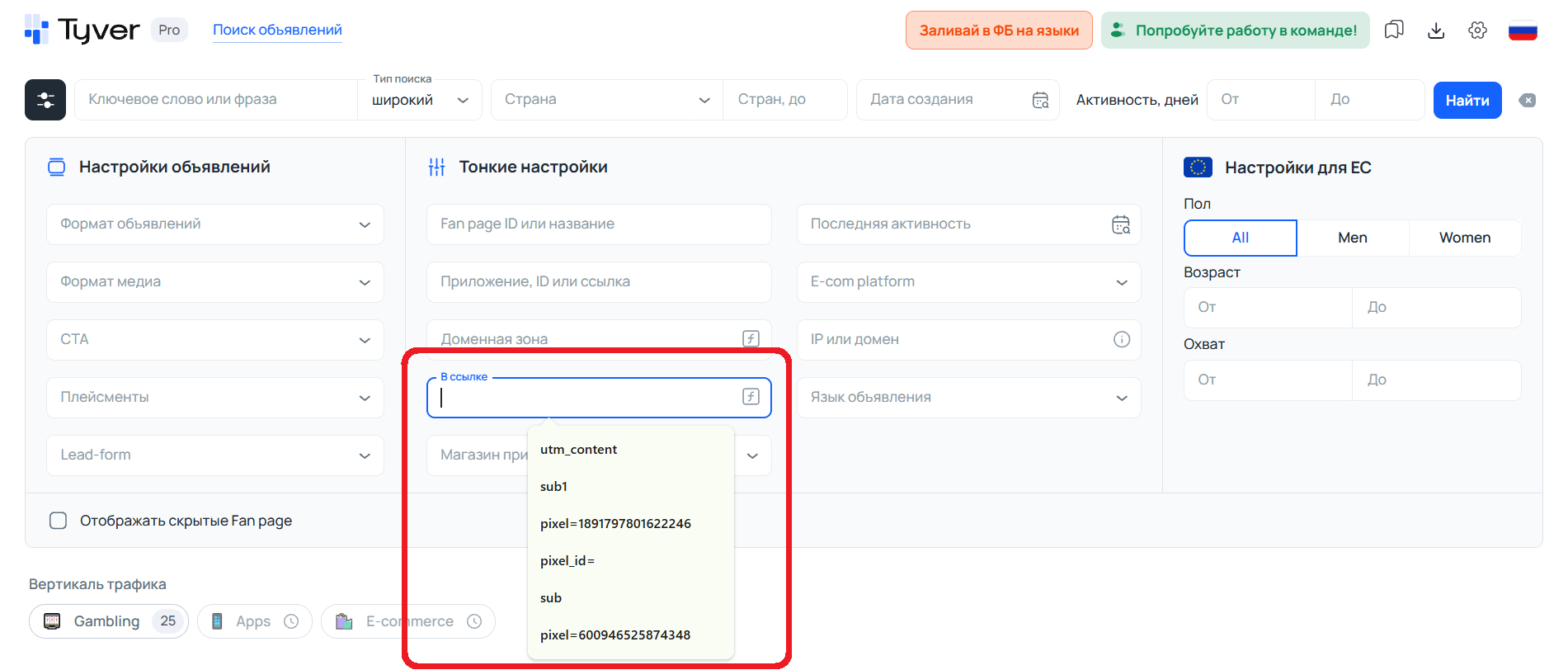Select the E-commerce vertical chip
The image size is (1568, 670).
[408, 621]
